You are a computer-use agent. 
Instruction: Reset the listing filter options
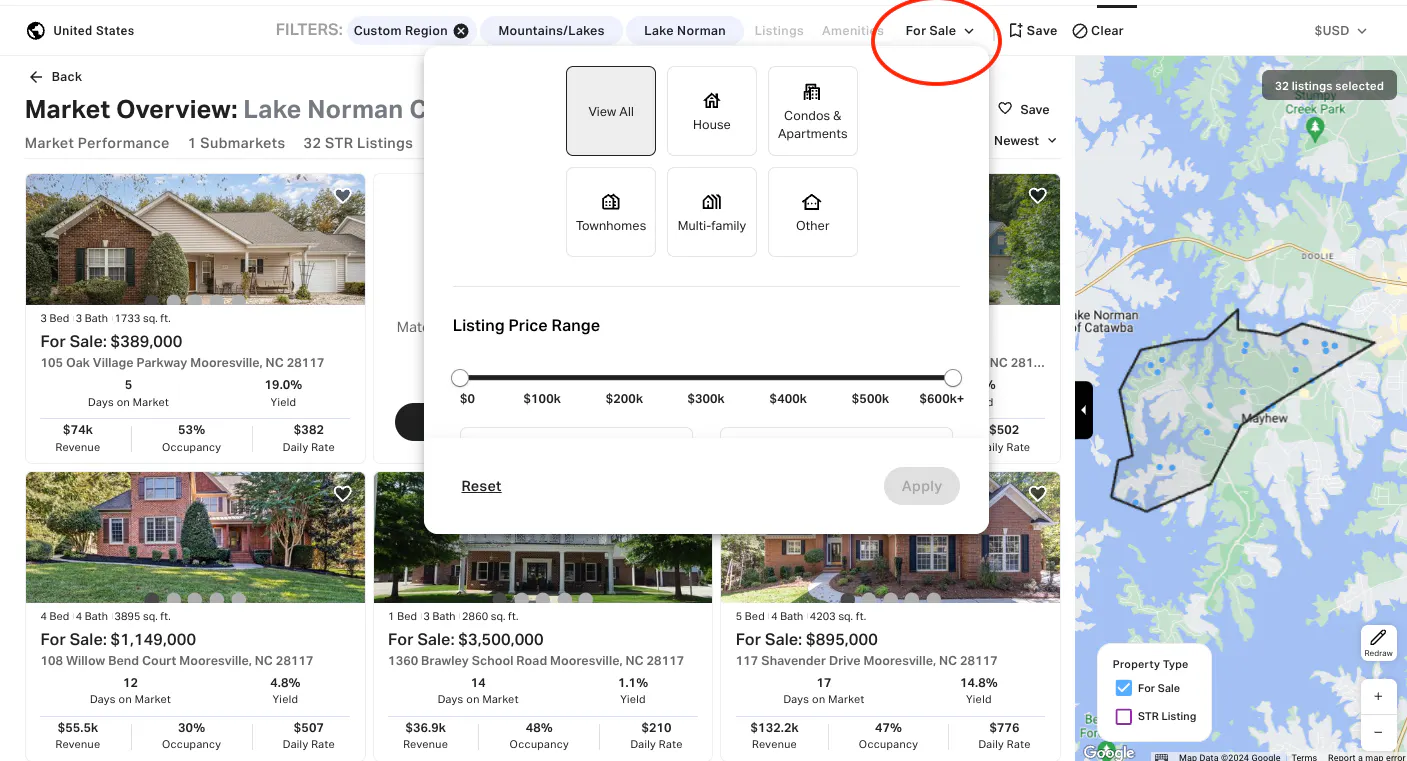[x=481, y=486]
